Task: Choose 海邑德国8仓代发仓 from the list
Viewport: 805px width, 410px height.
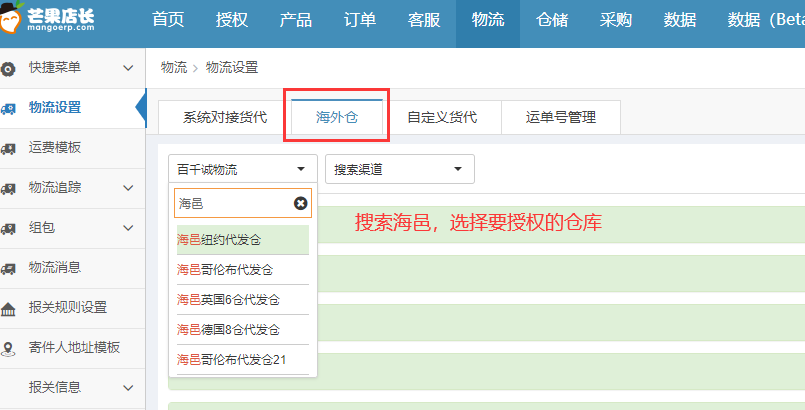Action: coord(243,329)
